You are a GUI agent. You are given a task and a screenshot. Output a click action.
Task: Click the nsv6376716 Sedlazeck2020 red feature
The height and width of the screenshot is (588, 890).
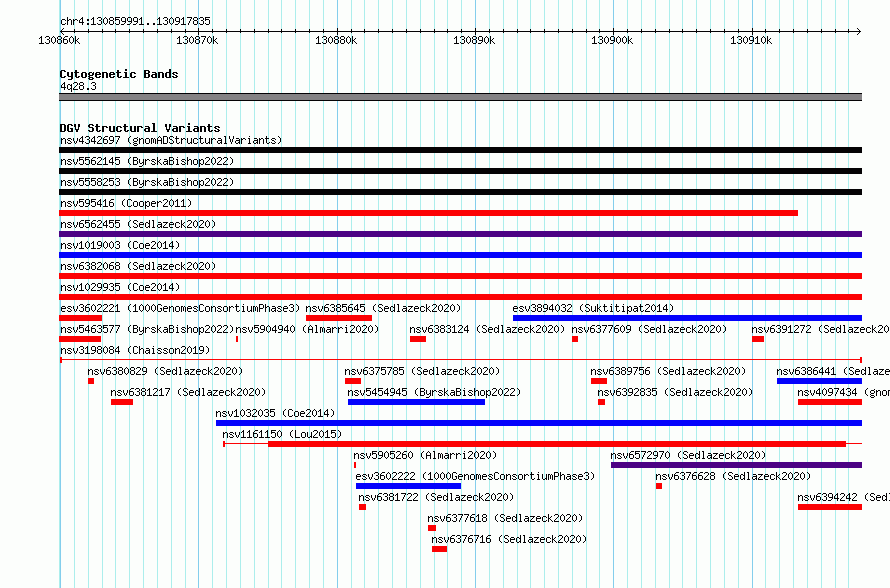tap(439, 549)
